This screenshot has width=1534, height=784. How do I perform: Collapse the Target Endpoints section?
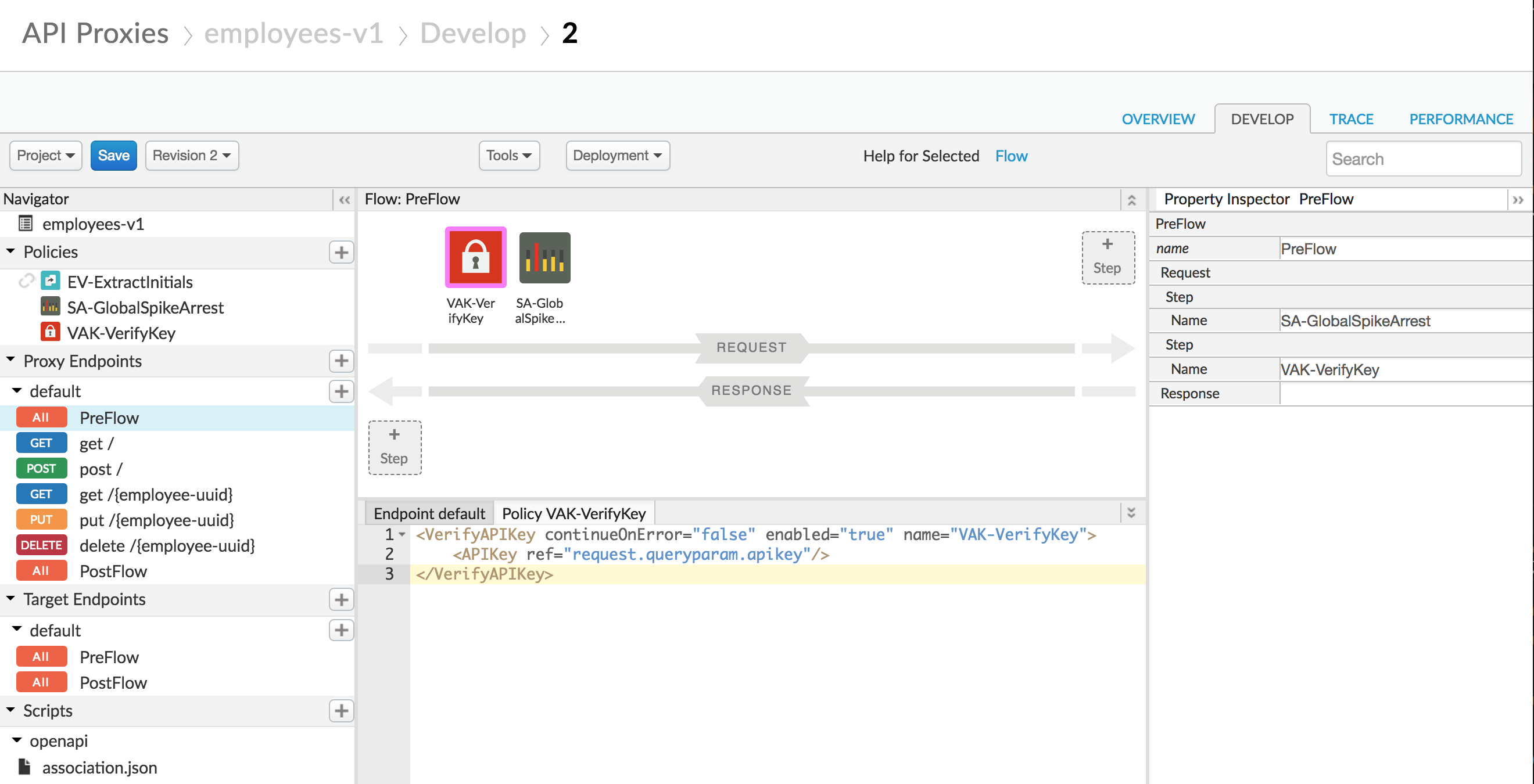[x=10, y=598]
